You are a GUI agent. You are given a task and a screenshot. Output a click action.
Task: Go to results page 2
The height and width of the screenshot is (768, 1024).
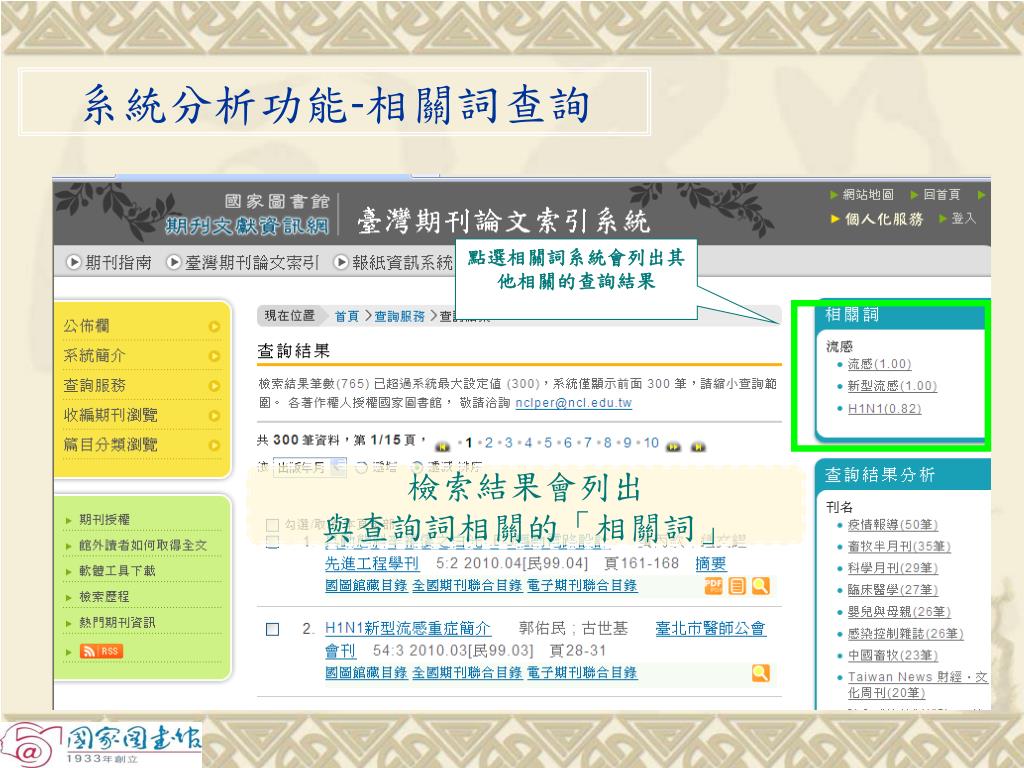[488, 443]
